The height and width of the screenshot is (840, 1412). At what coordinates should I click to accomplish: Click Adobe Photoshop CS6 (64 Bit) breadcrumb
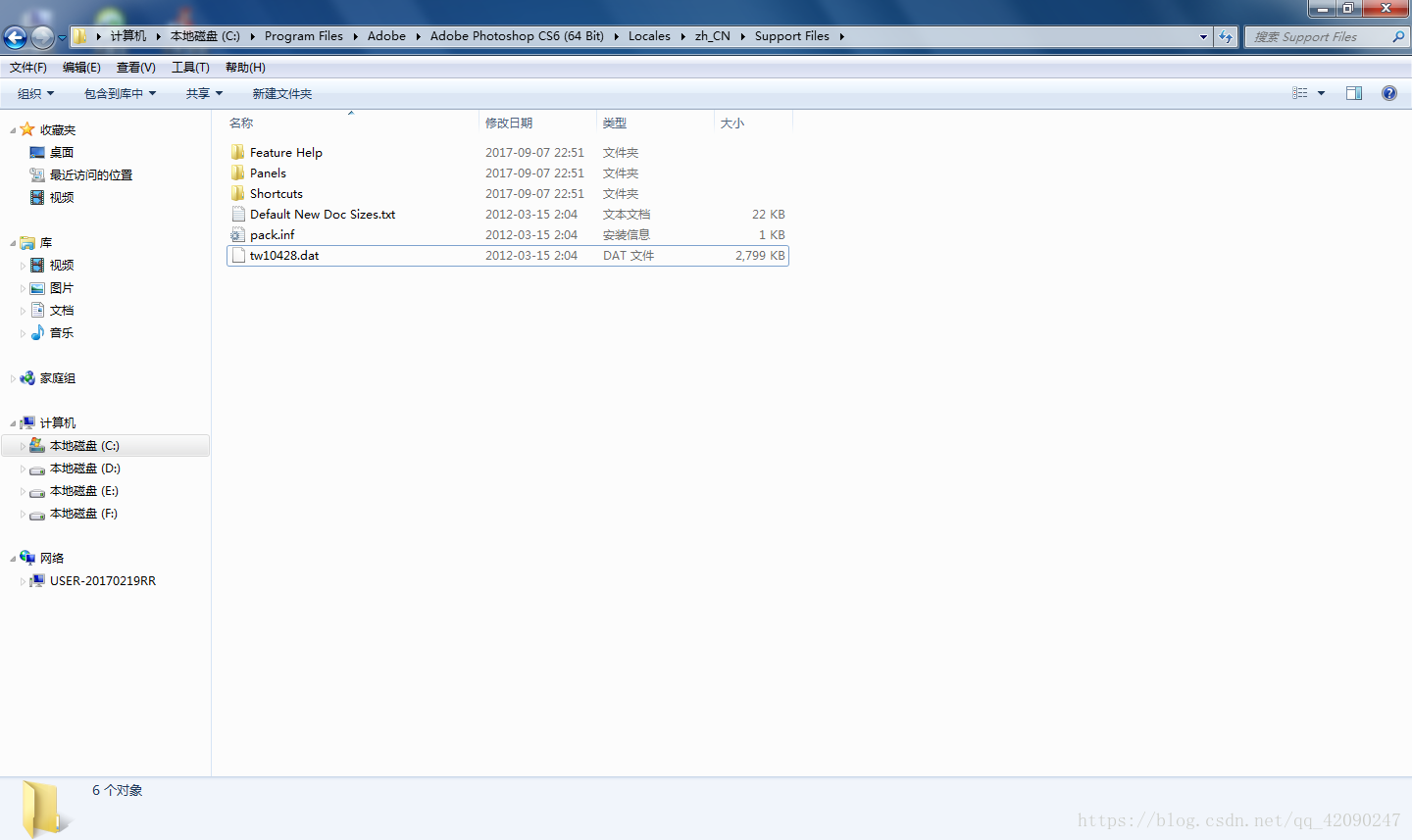(x=517, y=36)
